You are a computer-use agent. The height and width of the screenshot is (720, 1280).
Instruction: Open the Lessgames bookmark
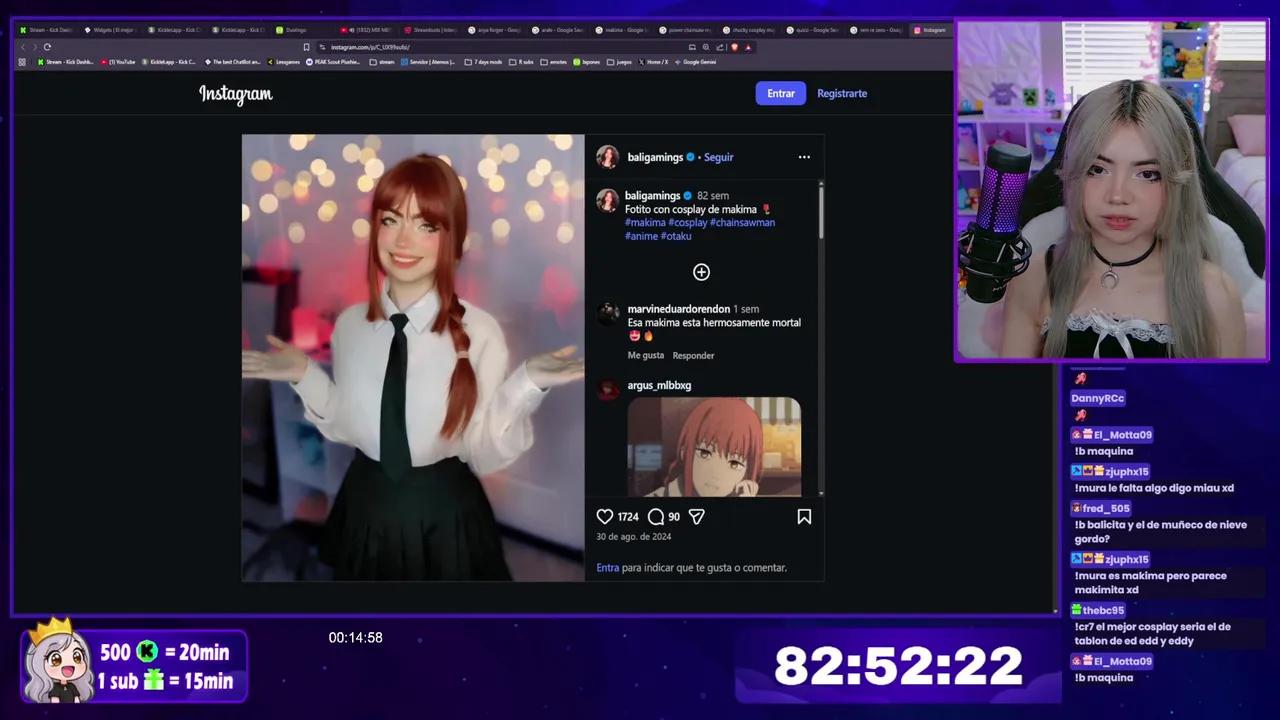[282, 62]
